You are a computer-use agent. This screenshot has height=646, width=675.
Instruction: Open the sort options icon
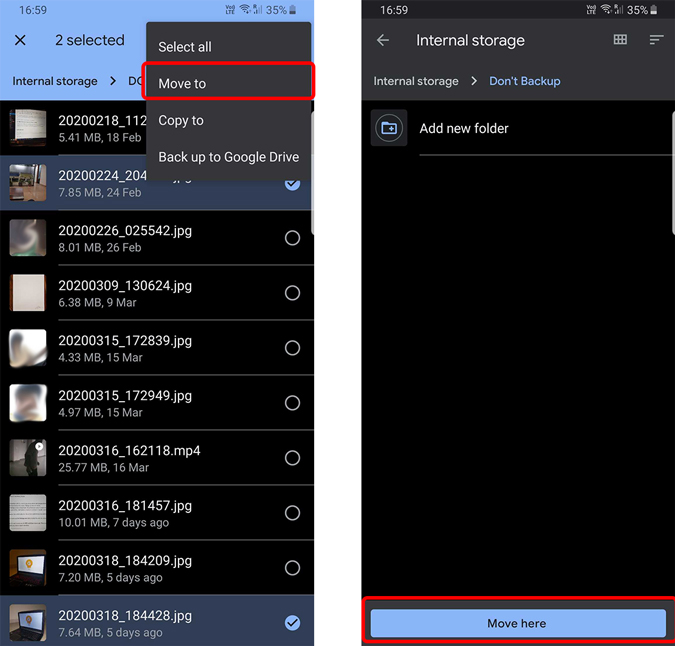click(656, 40)
